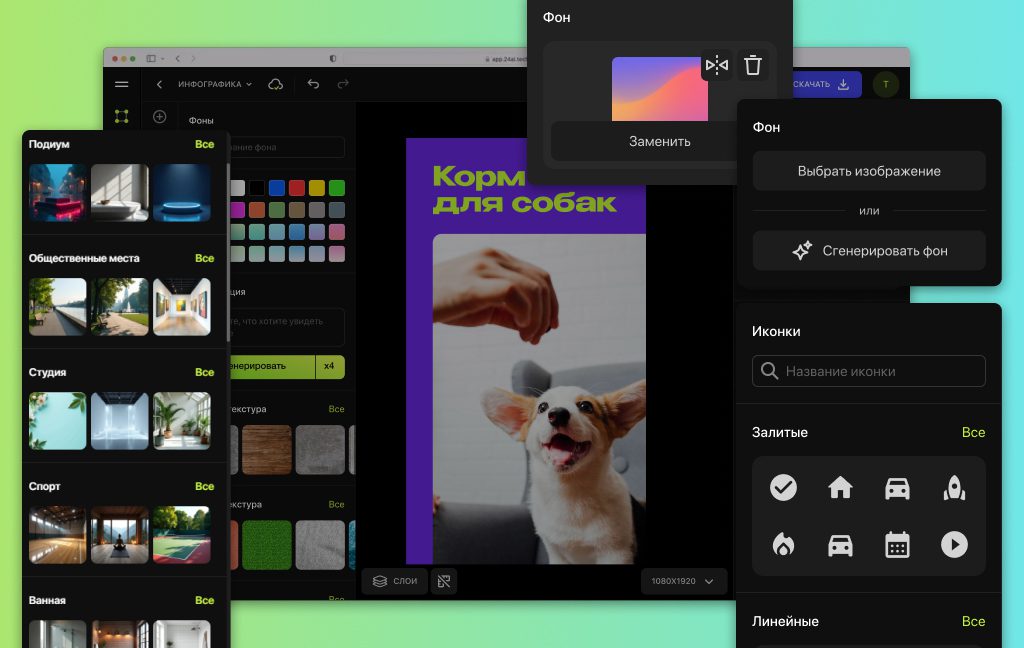Pick the red color swatch
This screenshot has width=1024, height=648.
pyautogui.click(x=297, y=188)
